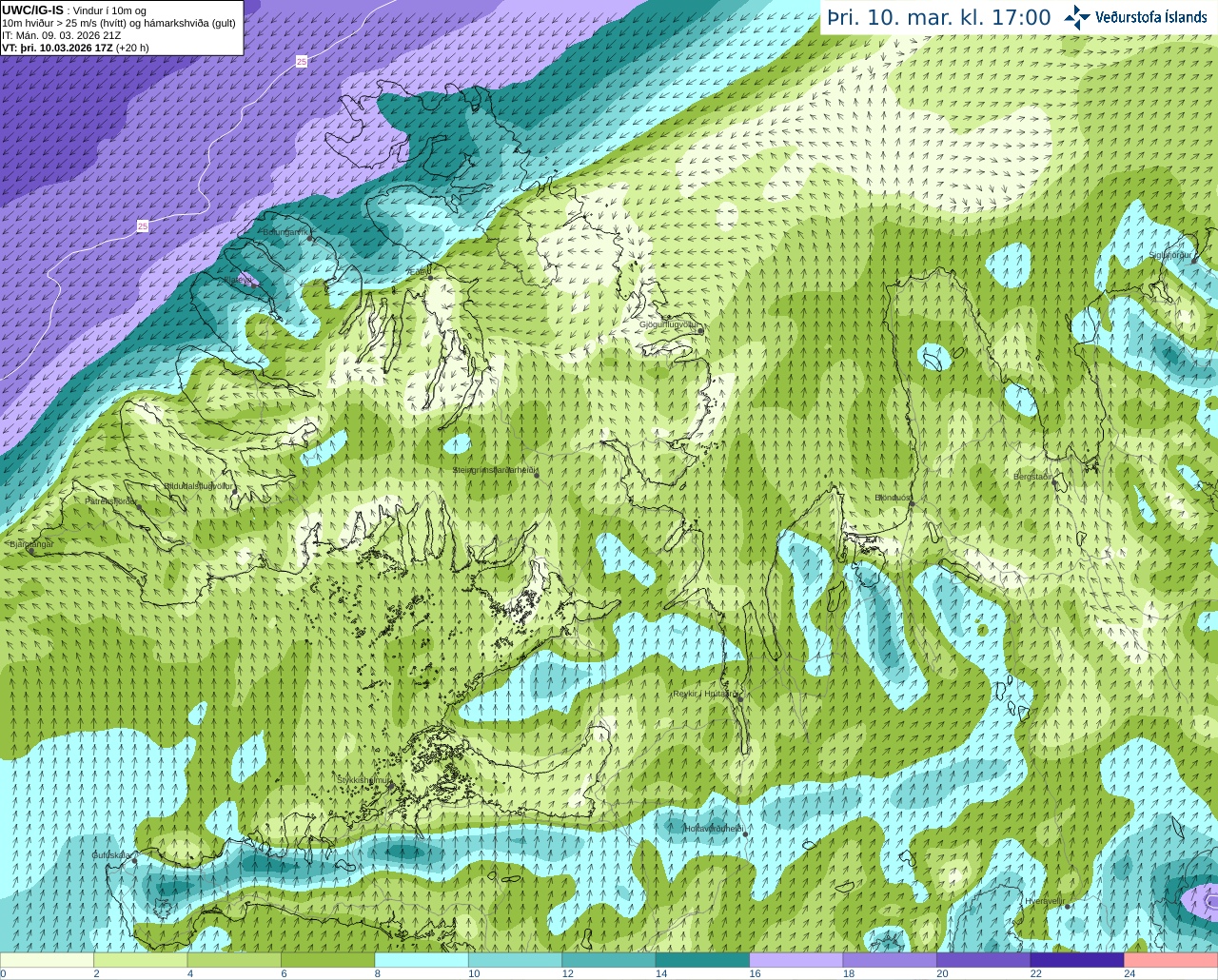Screen dimensions: 1218x980
Task: Click the legend value '24' label
Action: coord(1130,973)
